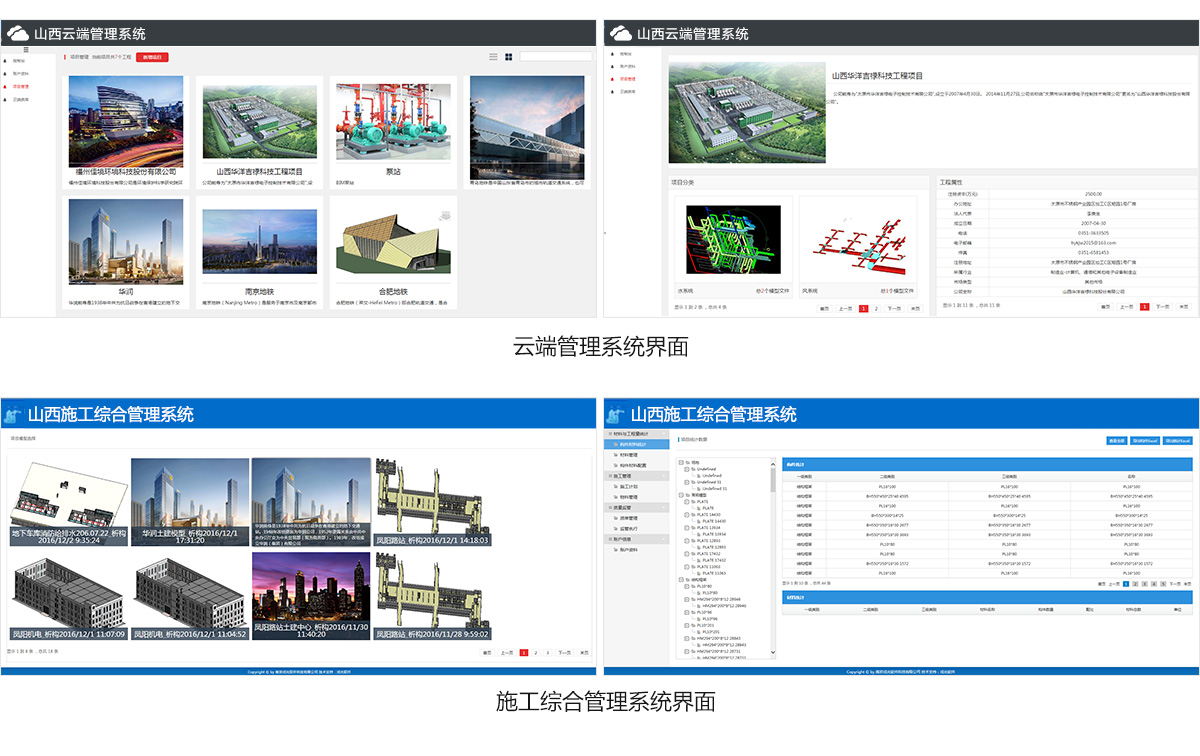Go to page 5 in statistics table pagination
The height and width of the screenshot is (756, 1200).
[1162, 583]
